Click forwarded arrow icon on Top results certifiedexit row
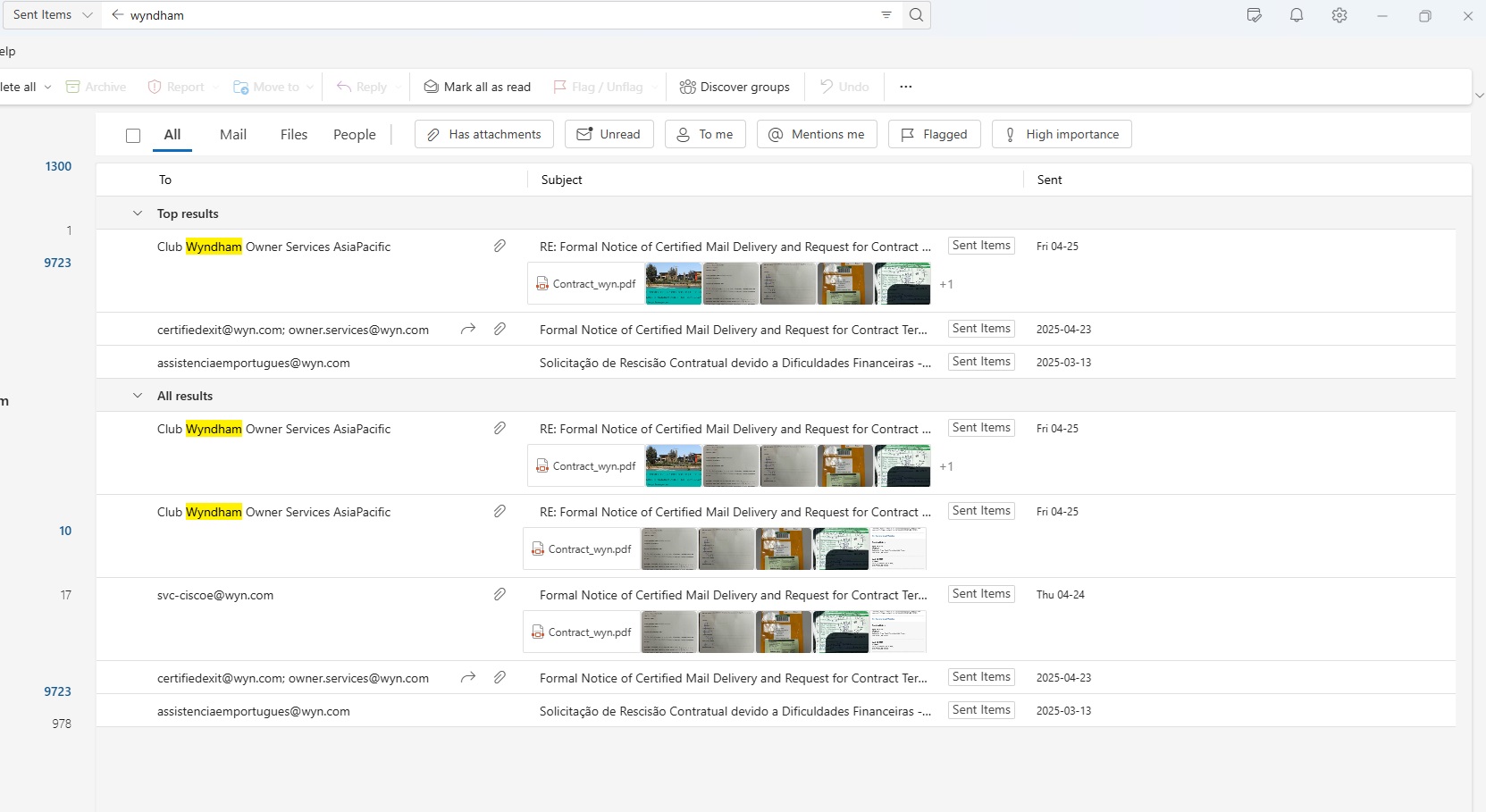The height and width of the screenshot is (812, 1486). tap(467, 330)
